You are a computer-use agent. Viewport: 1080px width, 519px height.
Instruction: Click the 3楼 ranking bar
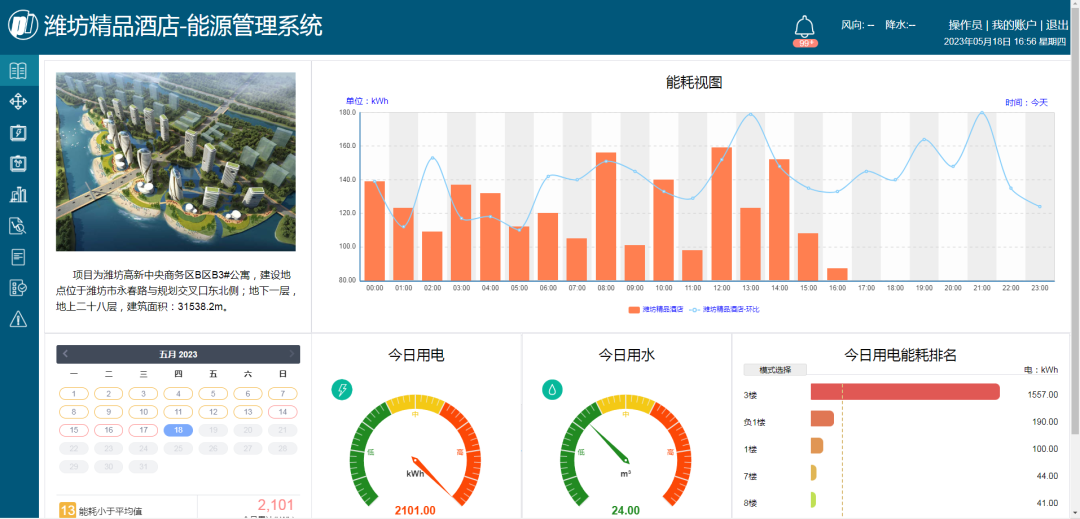coord(905,392)
